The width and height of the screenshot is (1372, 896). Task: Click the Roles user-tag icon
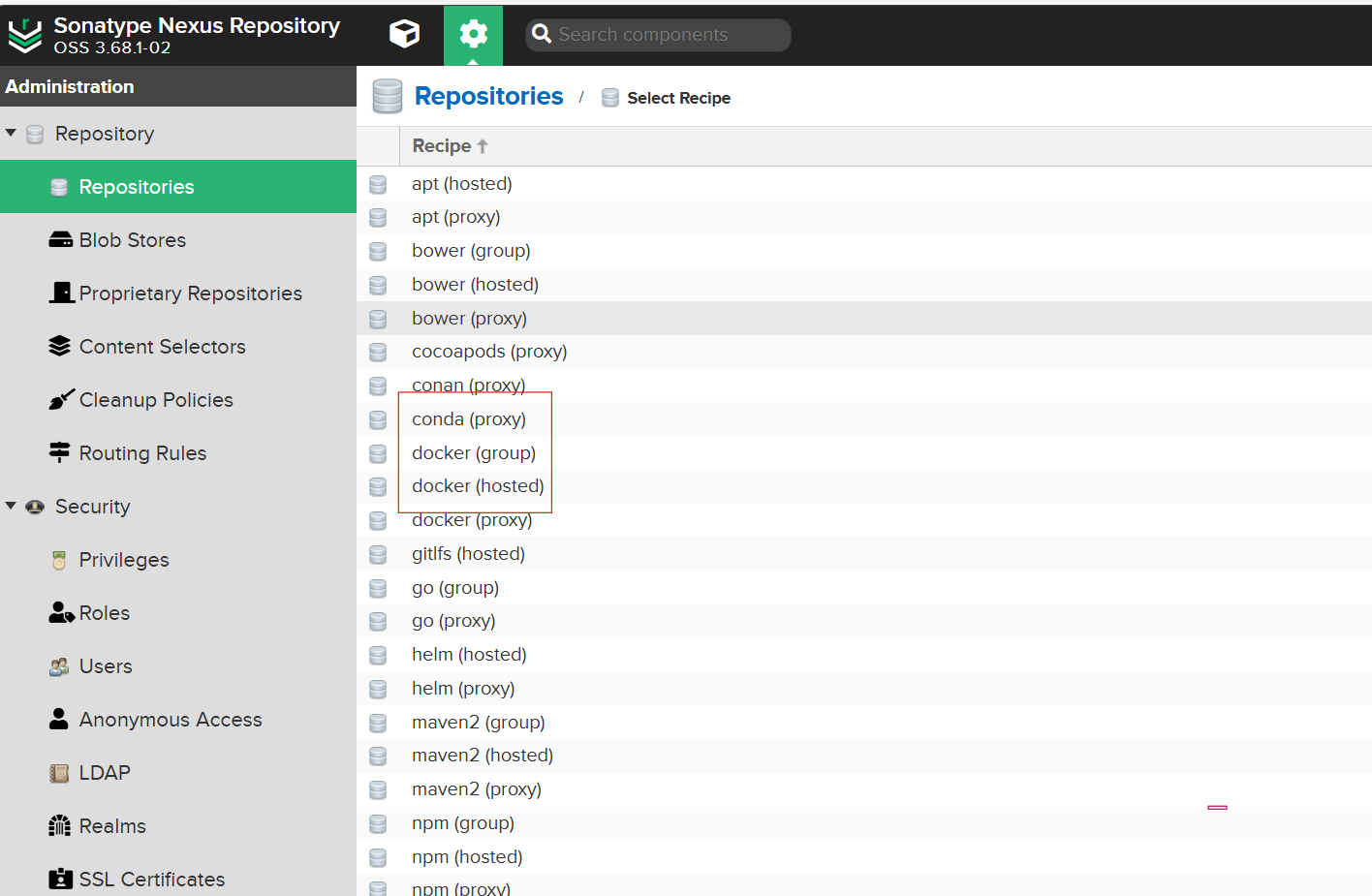(61, 612)
